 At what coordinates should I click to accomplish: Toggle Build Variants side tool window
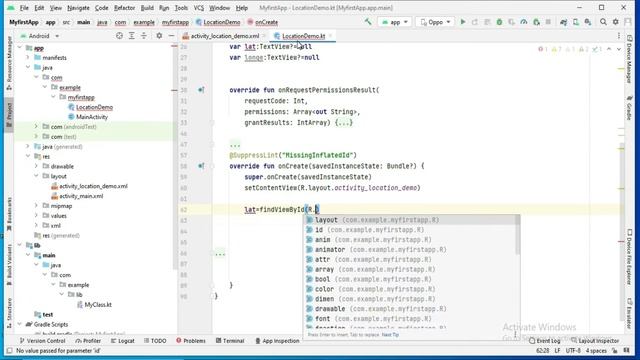coord(9,265)
